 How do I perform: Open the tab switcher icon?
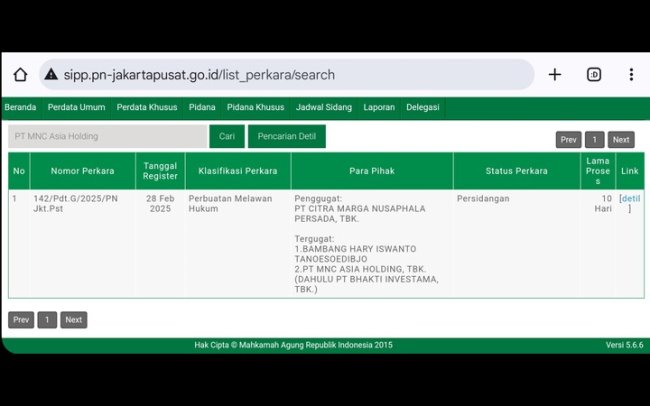pos(594,75)
